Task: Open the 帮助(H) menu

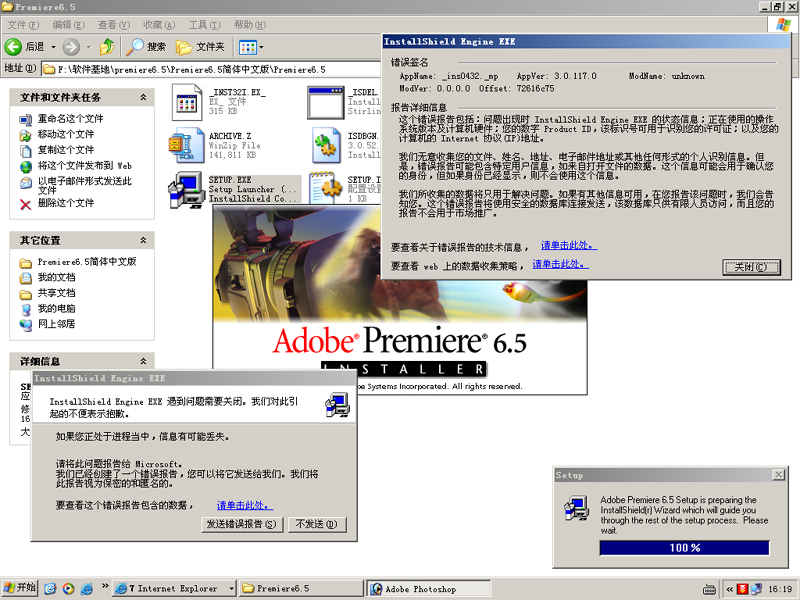Action: click(x=250, y=24)
